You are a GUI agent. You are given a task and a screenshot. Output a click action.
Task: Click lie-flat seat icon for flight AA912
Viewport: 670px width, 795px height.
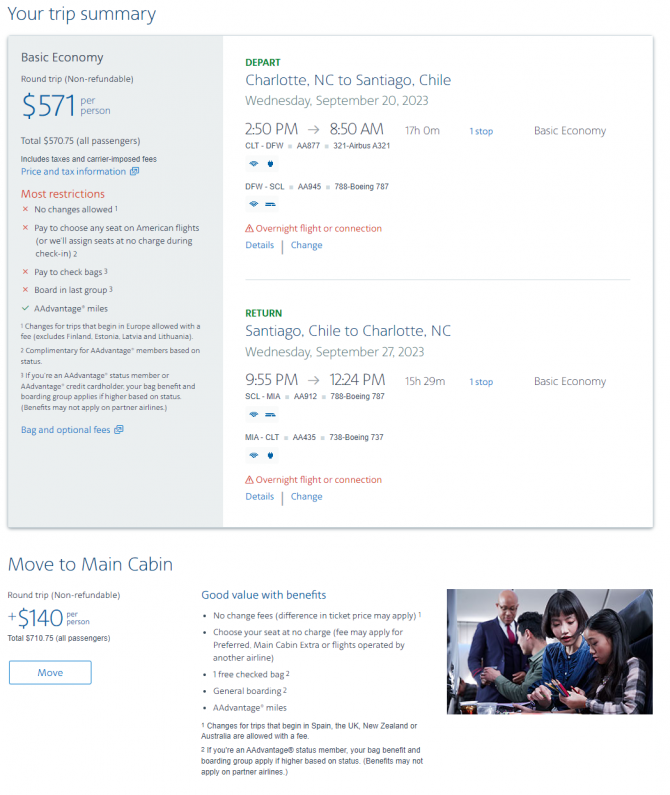270,414
